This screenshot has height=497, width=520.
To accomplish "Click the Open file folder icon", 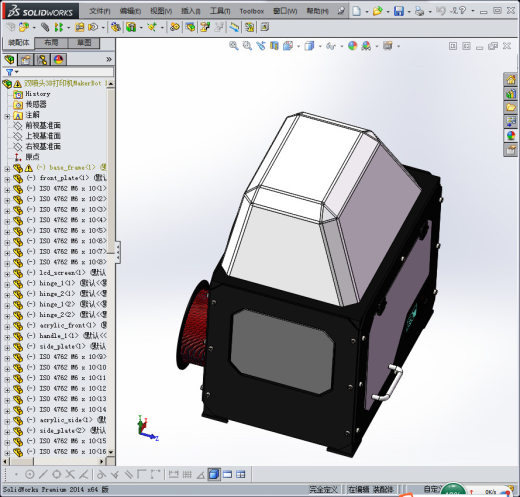I will (377, 11).
